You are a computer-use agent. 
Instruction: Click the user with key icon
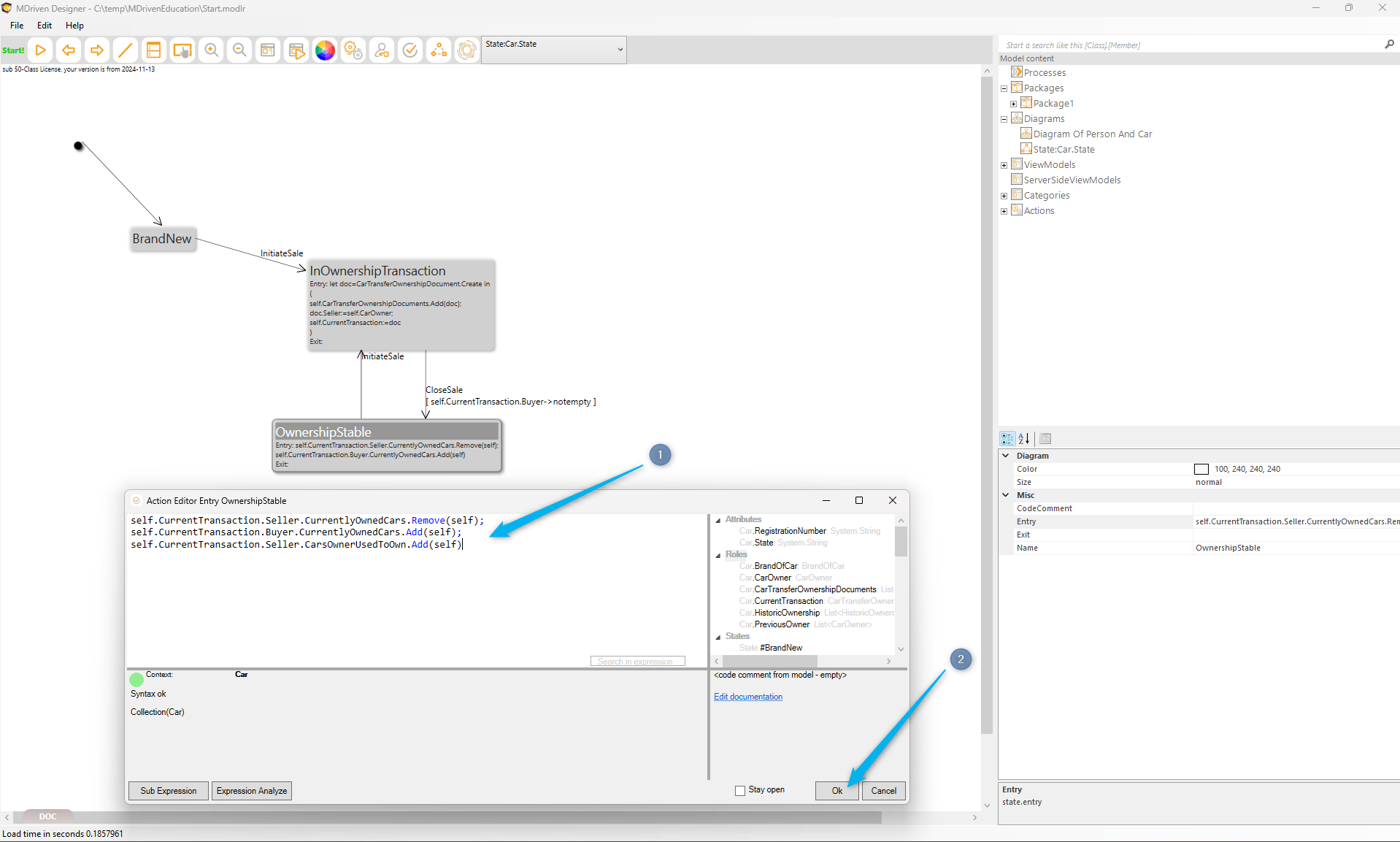[382, 50]
